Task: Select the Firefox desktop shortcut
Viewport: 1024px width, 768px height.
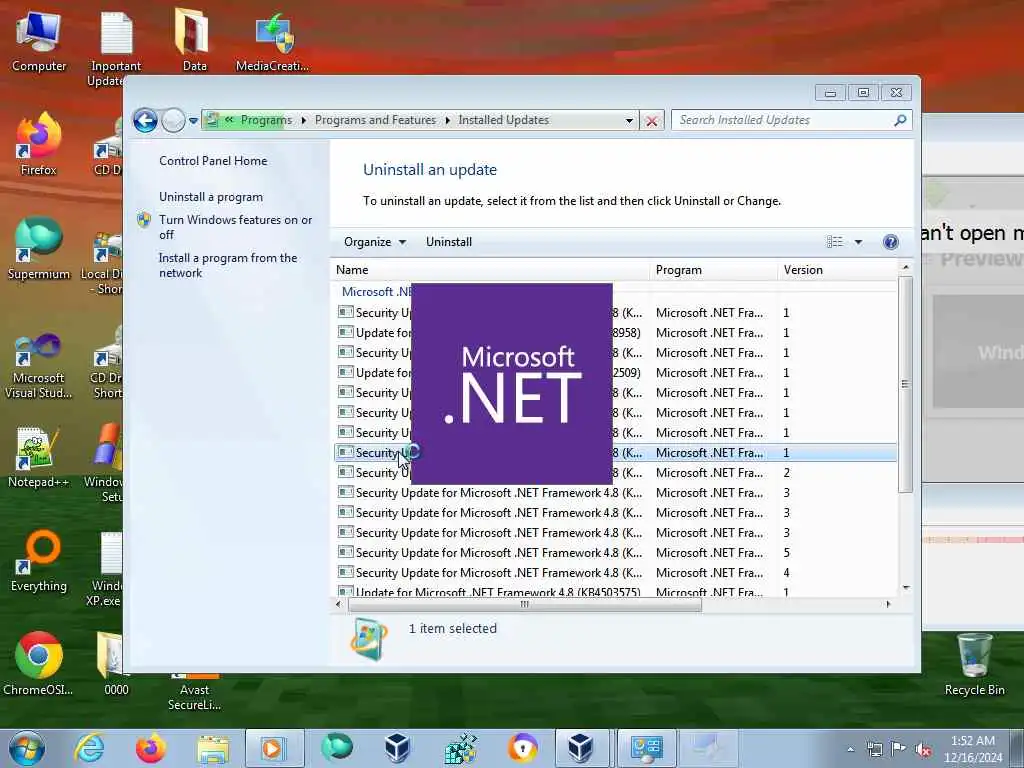Action: [39, 144]
